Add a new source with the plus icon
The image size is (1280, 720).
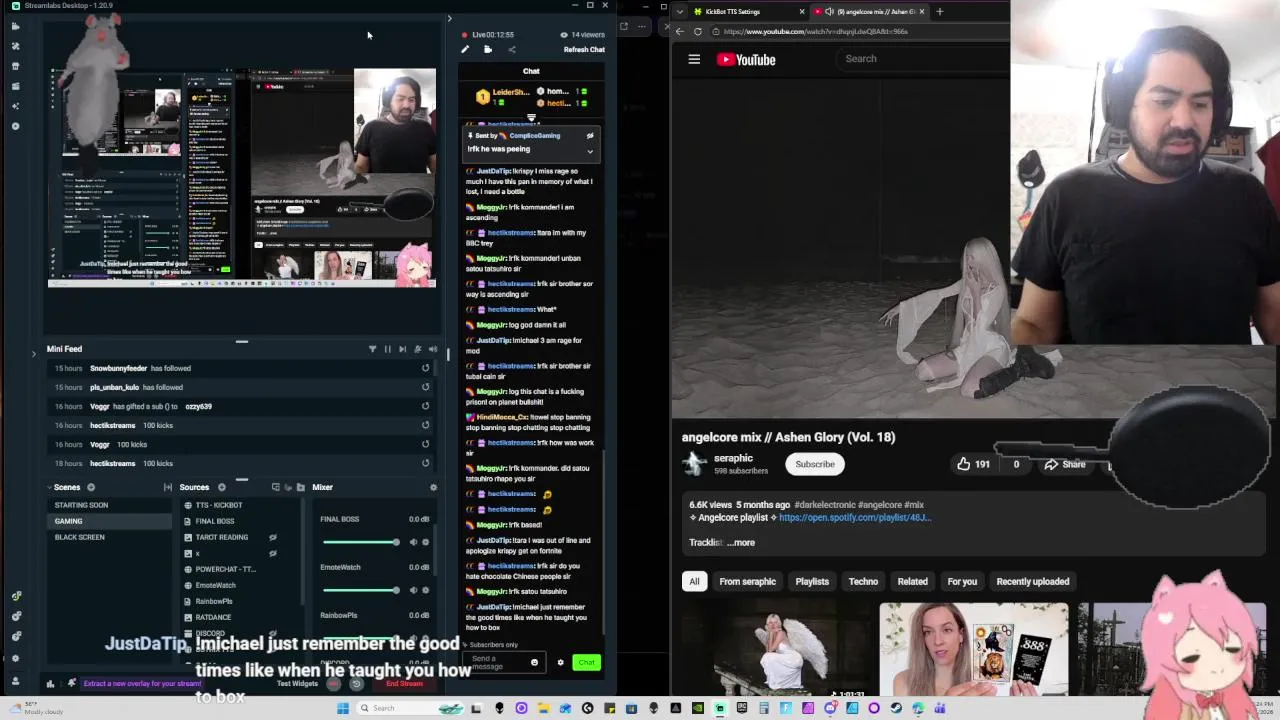(222, 487)
